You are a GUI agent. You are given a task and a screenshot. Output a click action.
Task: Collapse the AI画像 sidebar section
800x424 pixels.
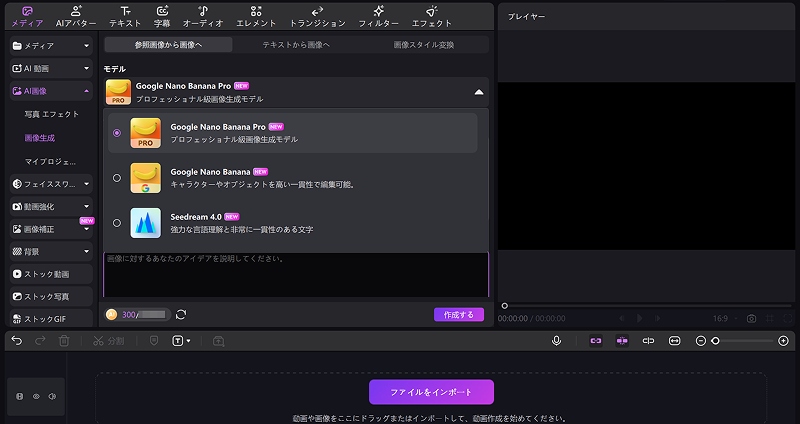pos(51,91)
